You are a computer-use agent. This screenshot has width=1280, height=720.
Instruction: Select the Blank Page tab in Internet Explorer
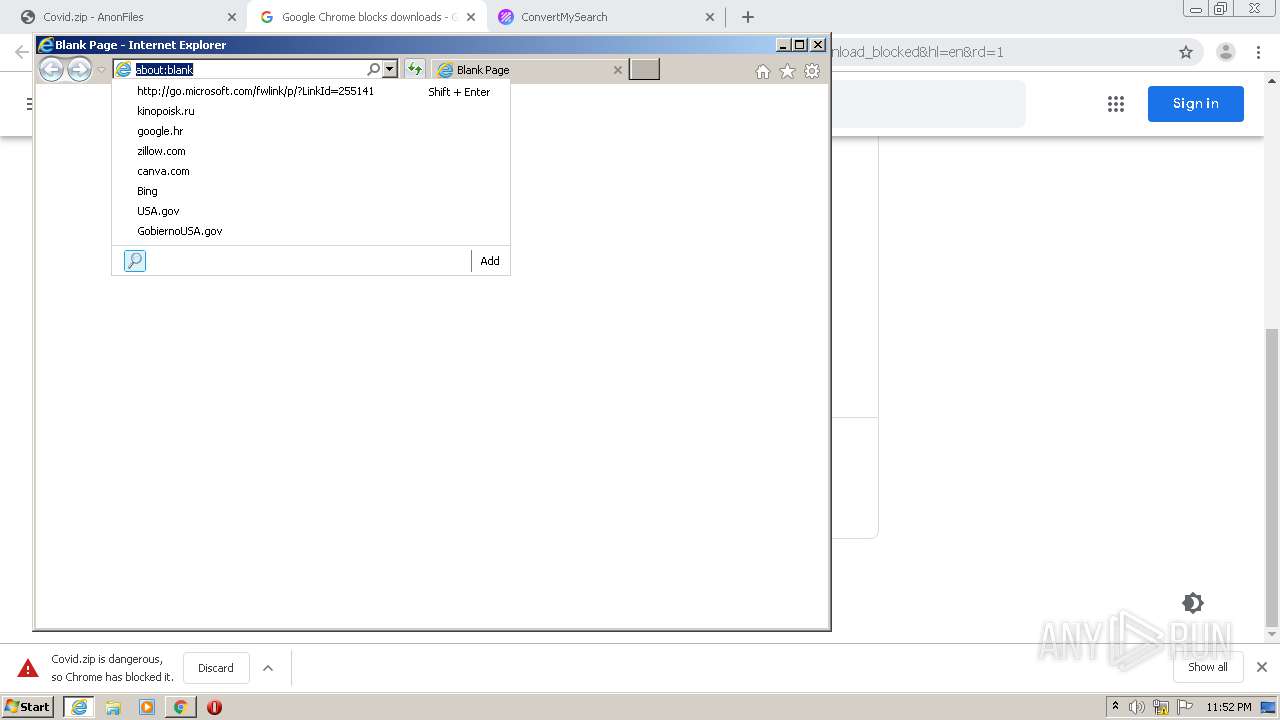[529, 70]
